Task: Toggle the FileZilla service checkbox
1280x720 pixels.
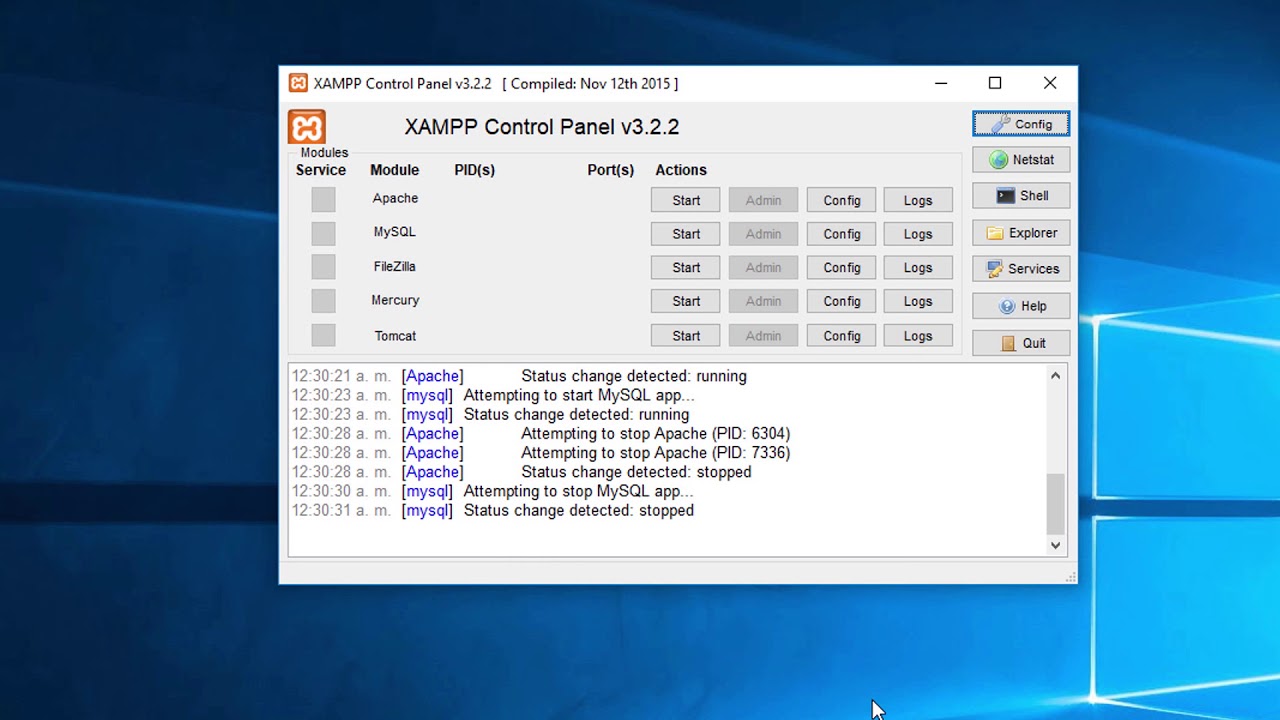Action: (323, 267)
